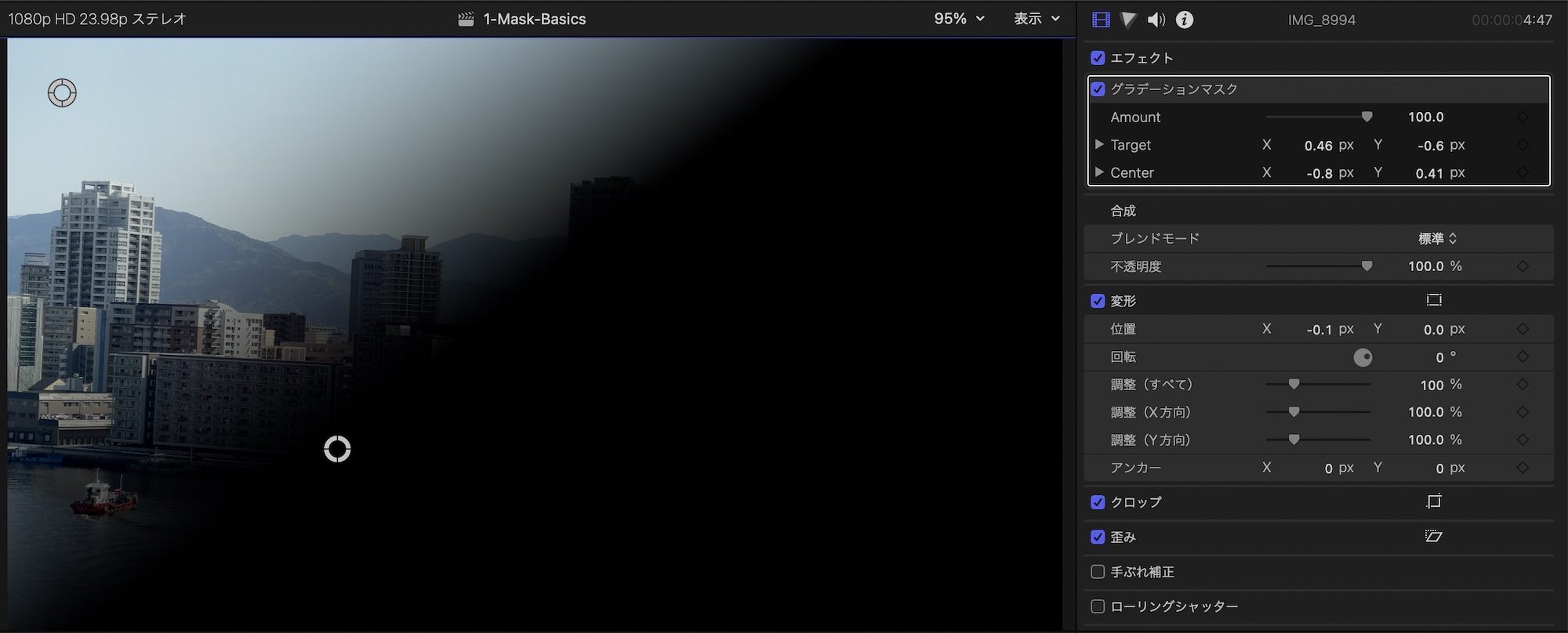Screen dimensions: 1568x633
Task: Click the 調整（X方向） slider handle
Action: [x=1294, y=412]
